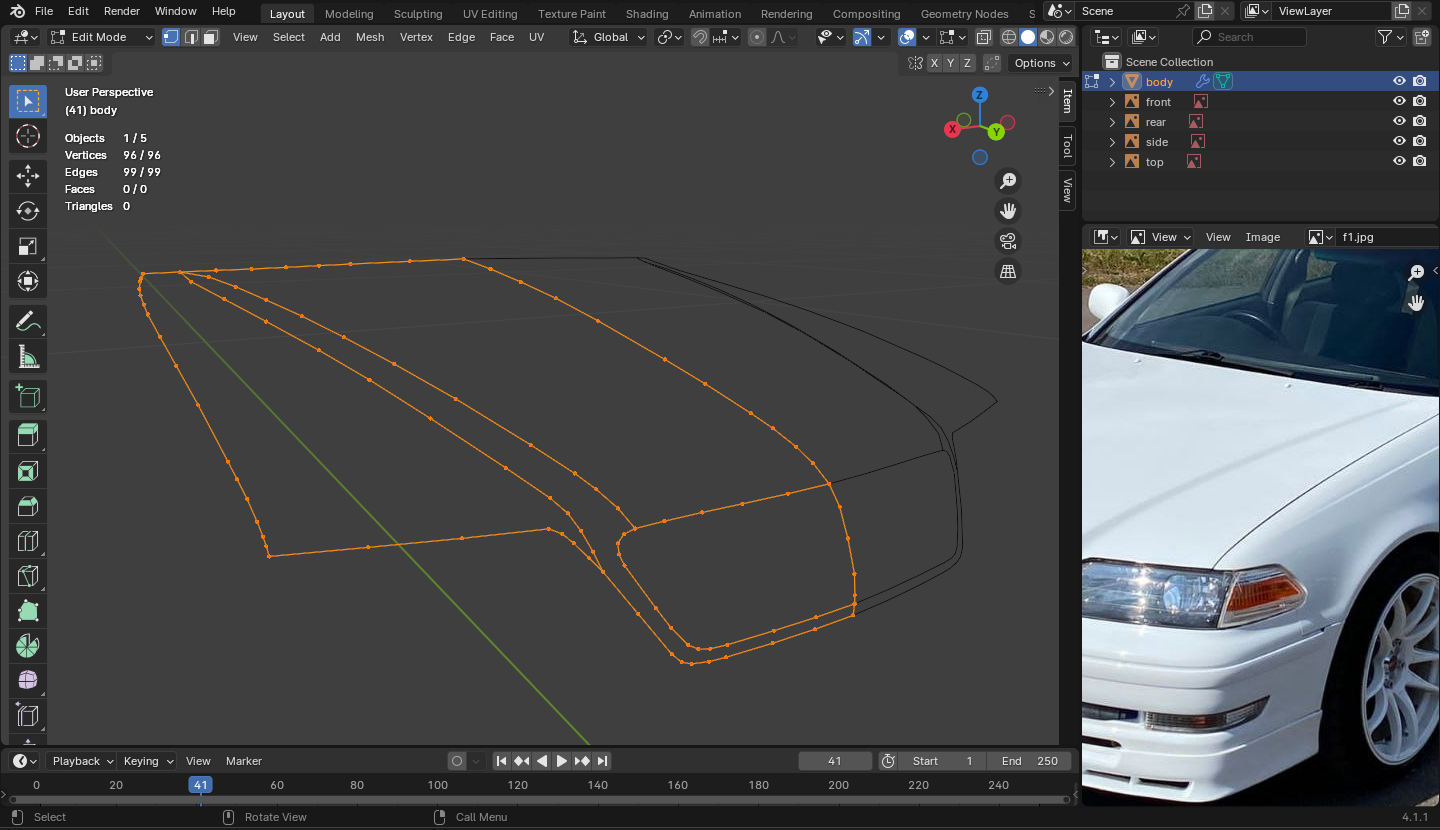This screenshot has height=830, width=1440.
Task: Select the Measure tool
Action: tap(28, 356)
